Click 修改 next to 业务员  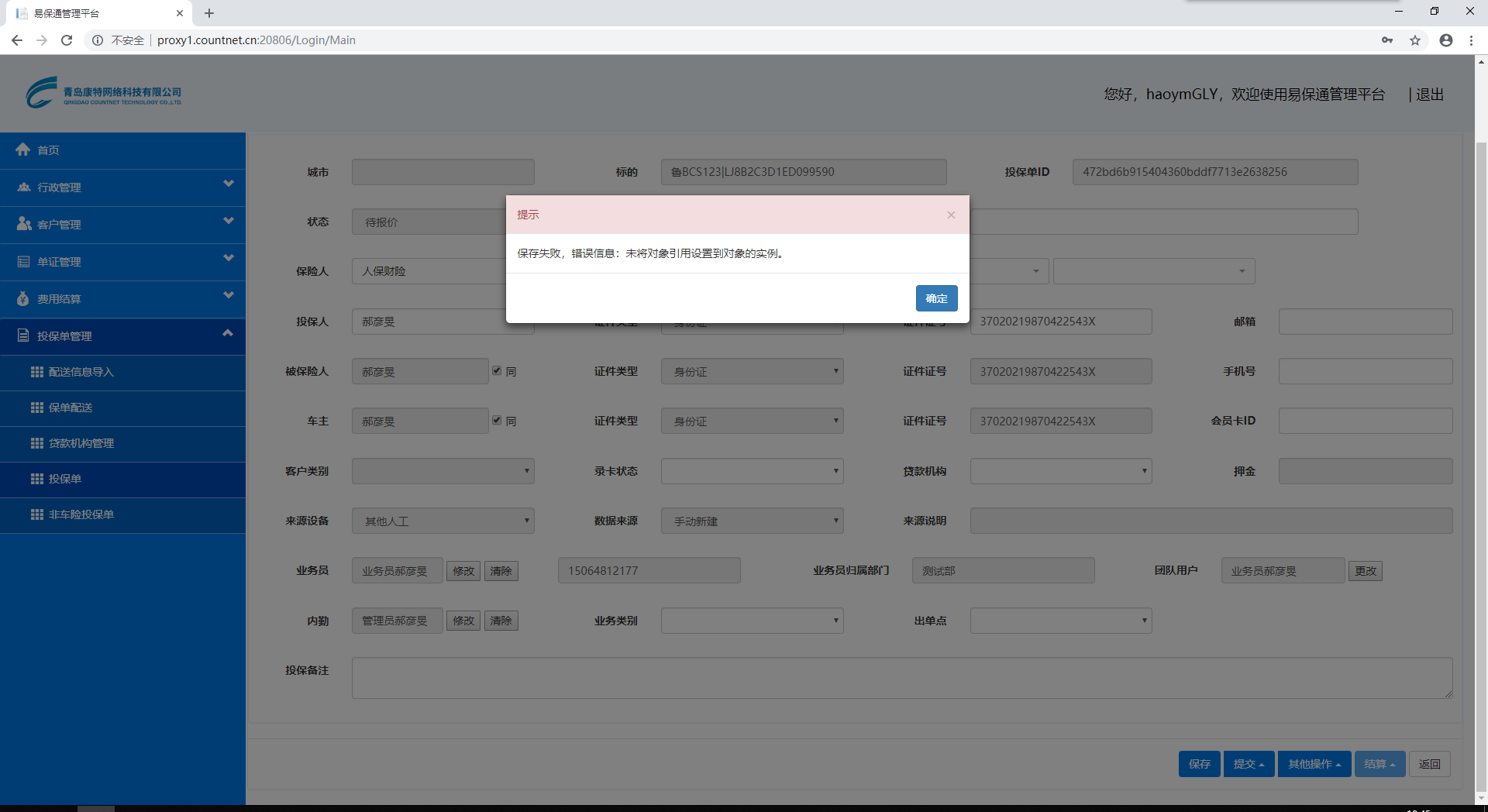pos(463,571)
